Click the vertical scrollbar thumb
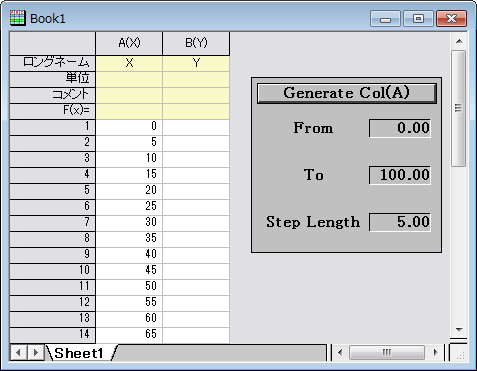The width and height of the screenshot is (477, 371). (459, 108)
